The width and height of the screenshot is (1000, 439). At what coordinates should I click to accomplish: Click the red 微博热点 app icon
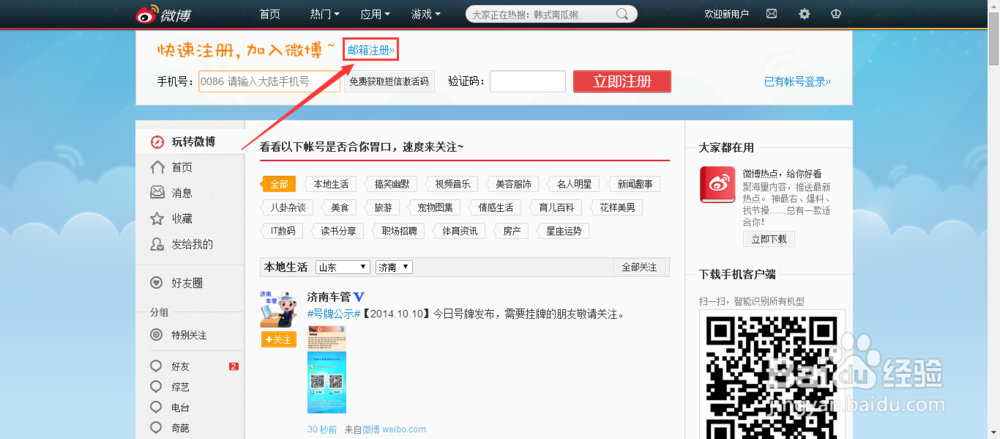pos(718,184)
